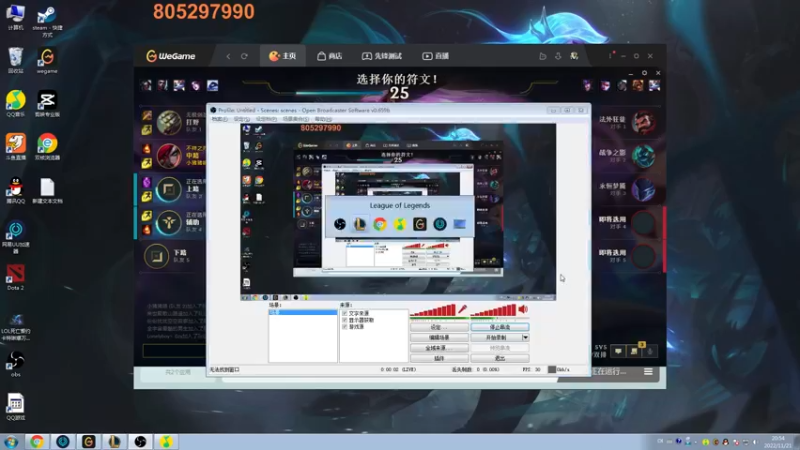Viewport: 800px width, 450px height.
Task: Select the 计算机 desktop icon
Action: click(x=15, y=17)
